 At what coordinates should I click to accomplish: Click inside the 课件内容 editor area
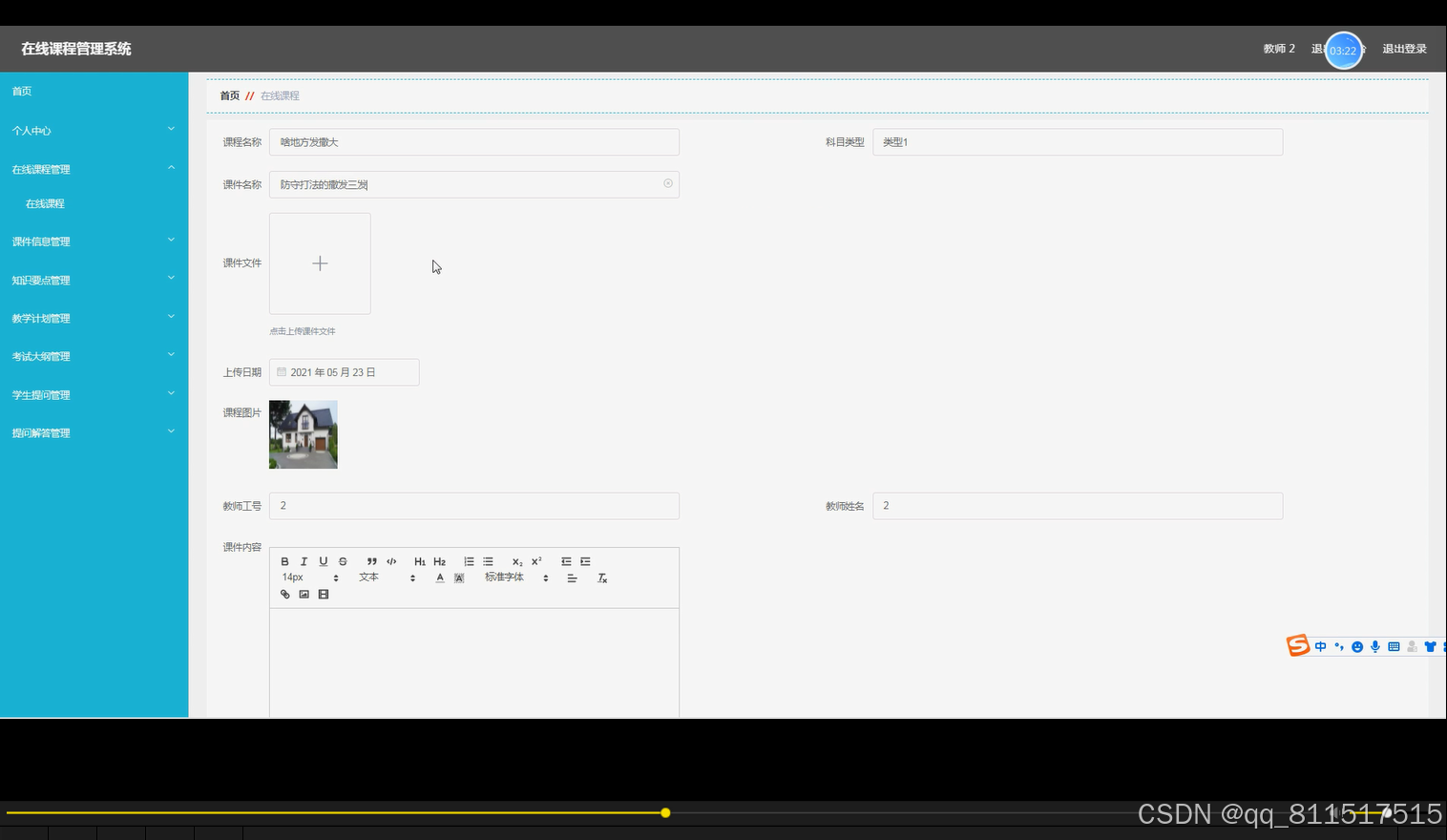click(474, 663)
